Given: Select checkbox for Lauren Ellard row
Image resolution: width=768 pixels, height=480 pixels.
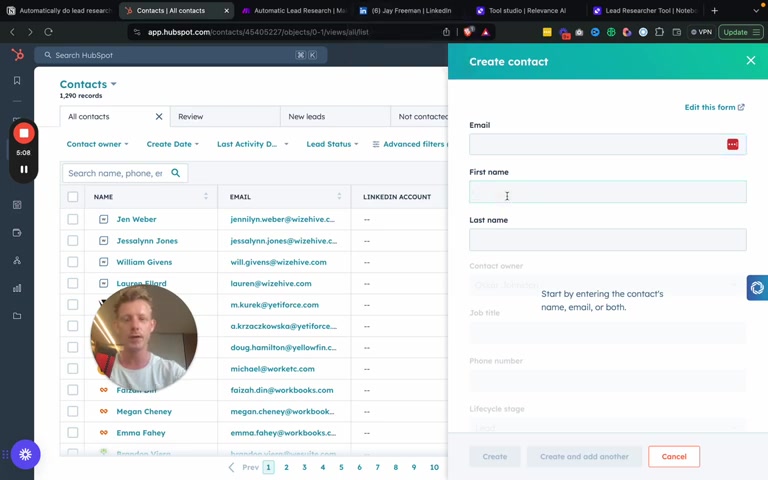Looking at the screenshot, I should coord(72,283).
